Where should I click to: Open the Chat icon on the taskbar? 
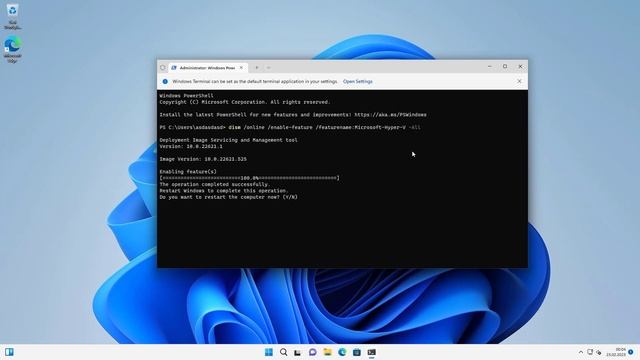[313, 352]
